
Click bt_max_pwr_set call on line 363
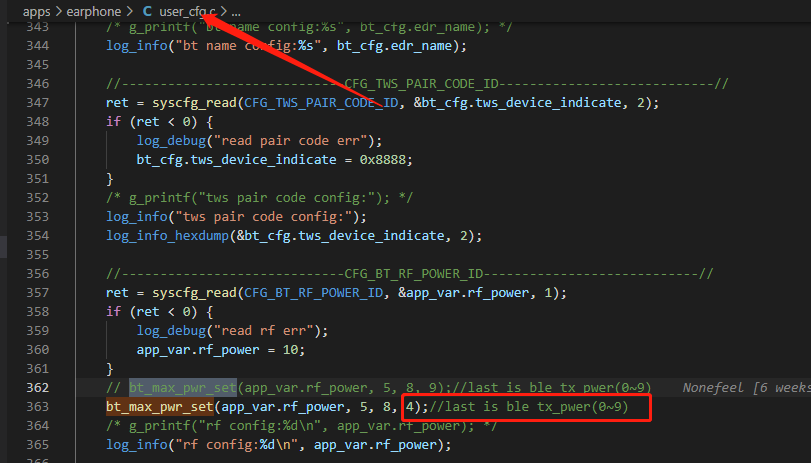click(x=160, y=407)
